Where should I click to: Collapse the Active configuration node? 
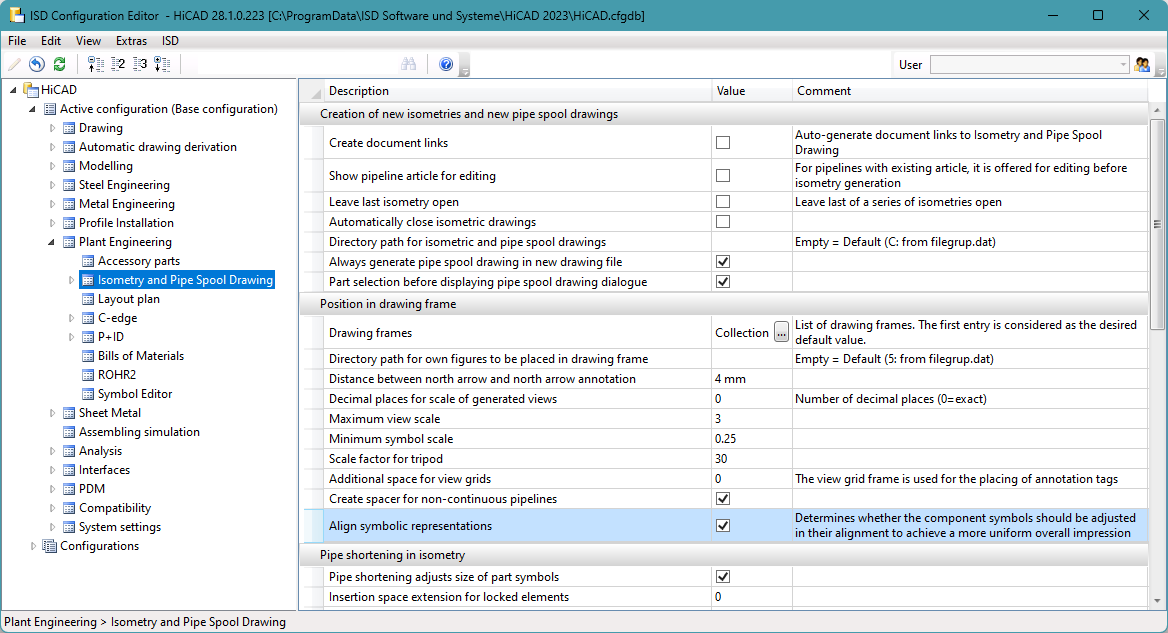pos(32,109)
